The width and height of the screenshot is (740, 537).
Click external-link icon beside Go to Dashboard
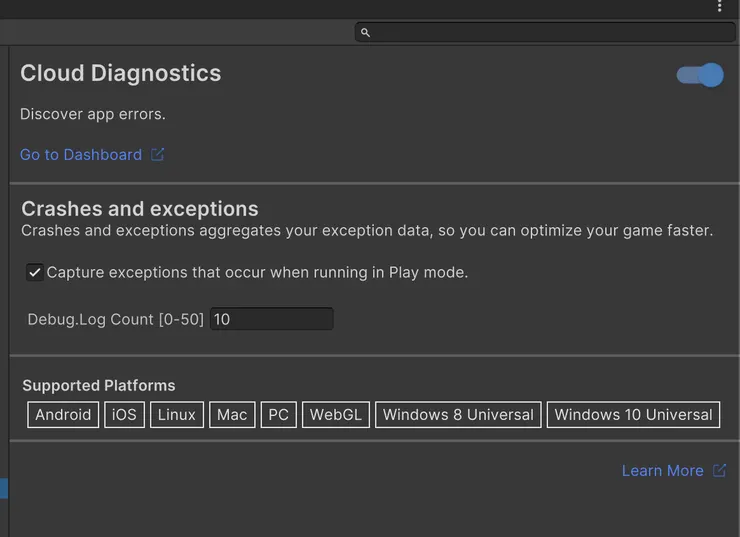pyautogui.click(x=157, y=155)
